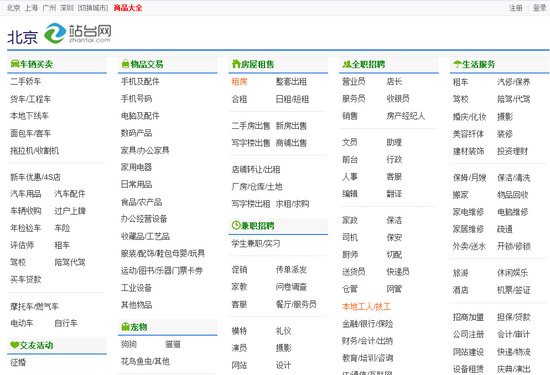Open 新车优惠/4S店 link

click(35, 177)
